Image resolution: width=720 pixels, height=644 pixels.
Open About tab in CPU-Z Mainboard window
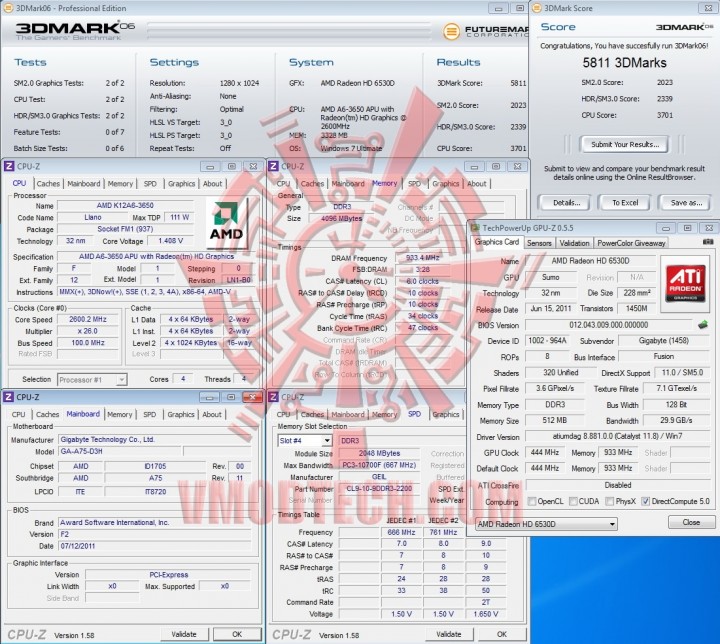(212, 414)
